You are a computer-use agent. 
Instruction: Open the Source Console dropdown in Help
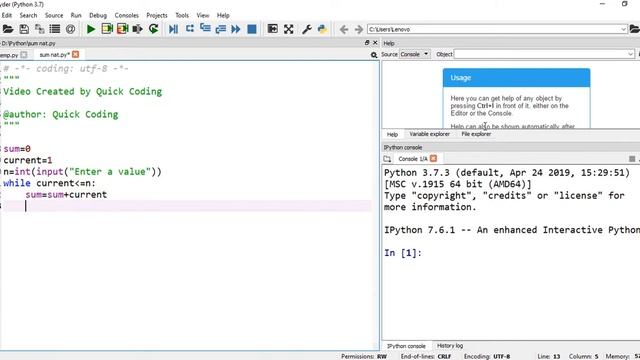pos(414,54)
